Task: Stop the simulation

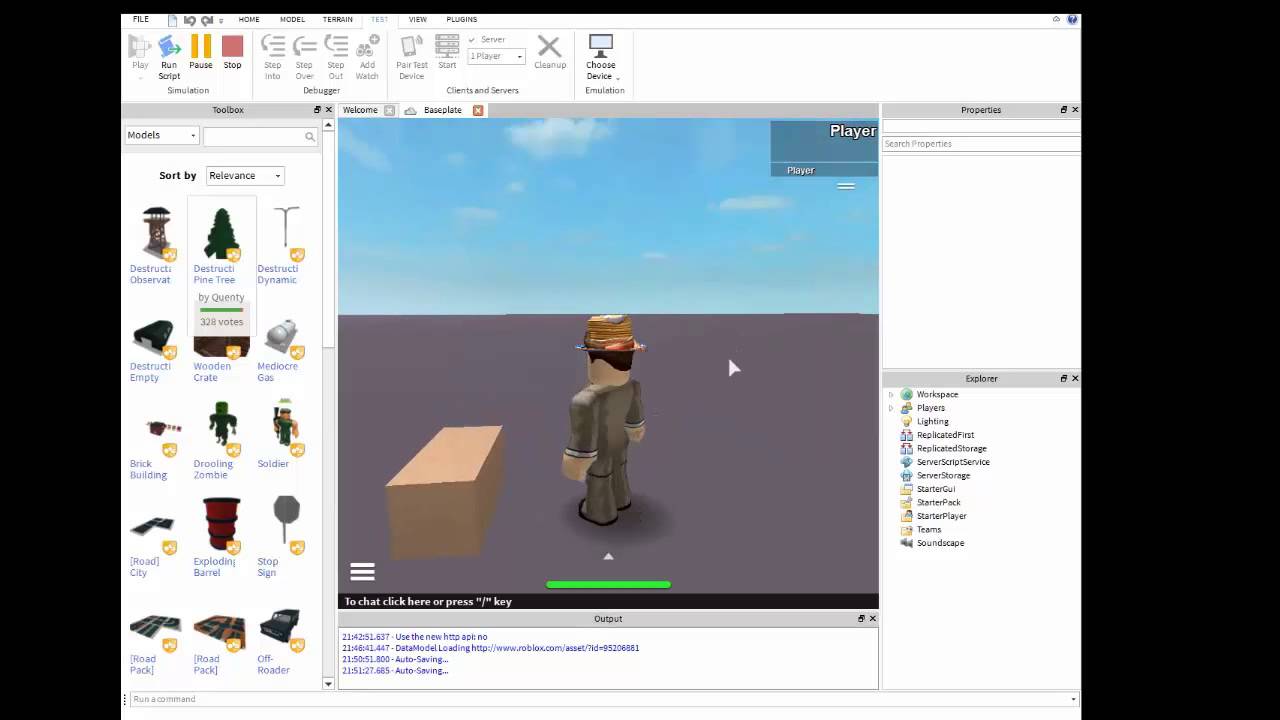Action: coord(232,52)
